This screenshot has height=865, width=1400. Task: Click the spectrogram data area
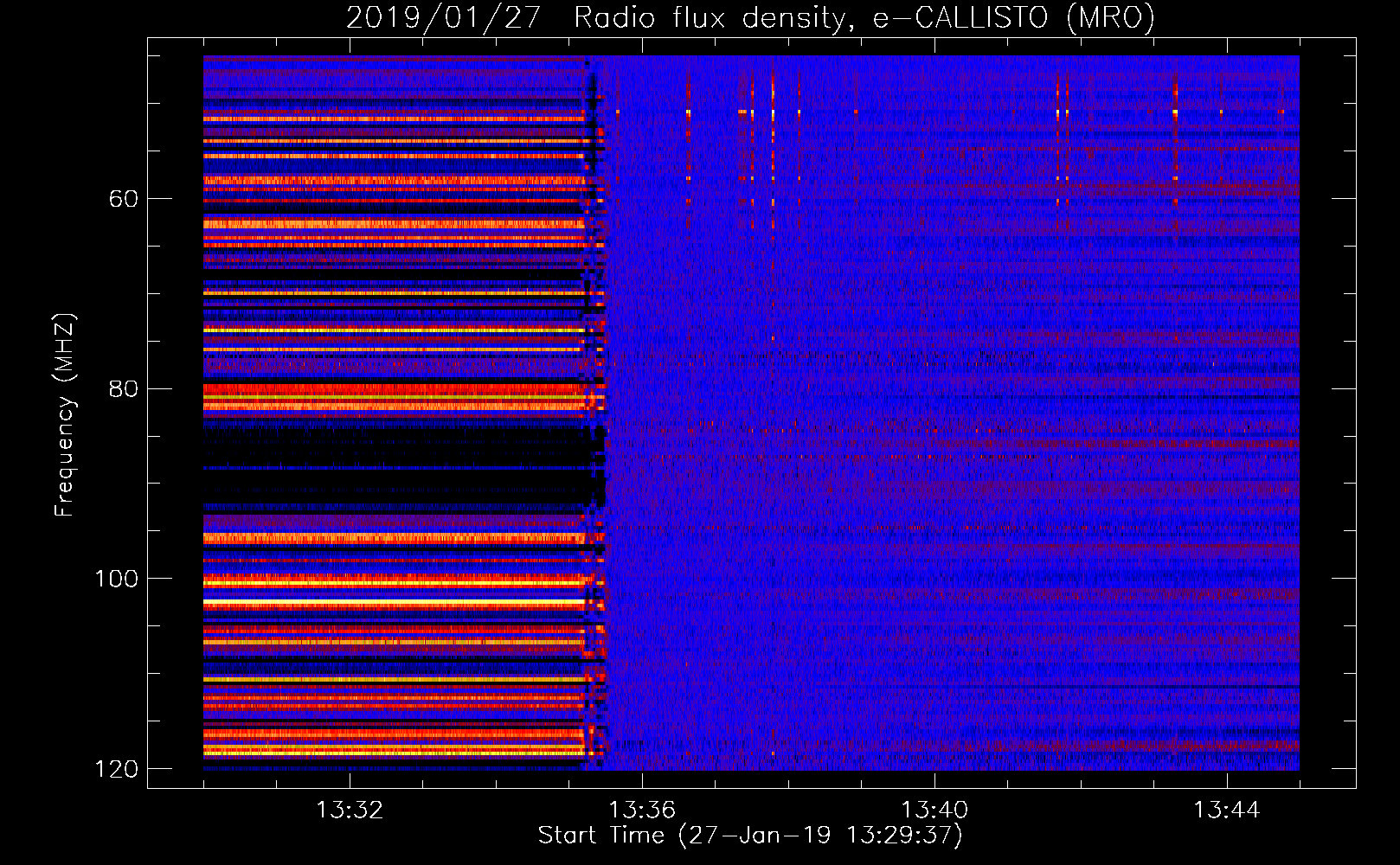click(x=751, y=413)
